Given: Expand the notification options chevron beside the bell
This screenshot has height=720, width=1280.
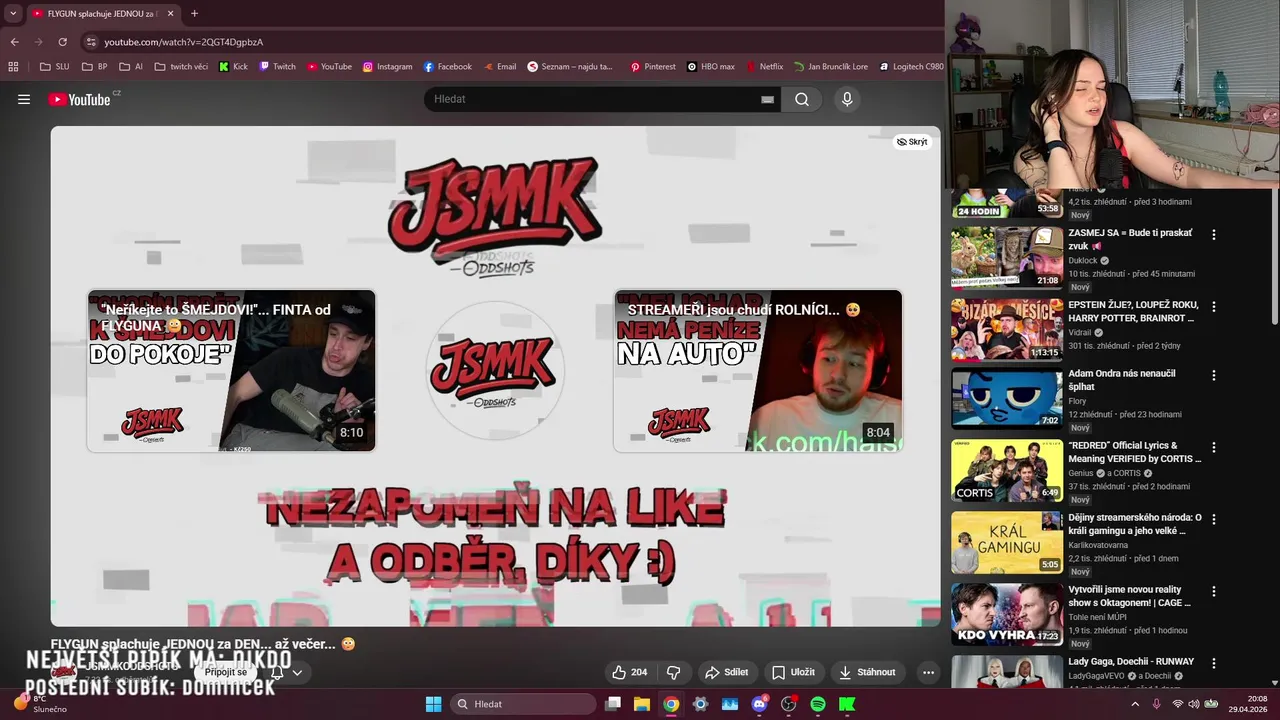Looking at the screenshot, I should pyautogui.click(x=297, y=672).
